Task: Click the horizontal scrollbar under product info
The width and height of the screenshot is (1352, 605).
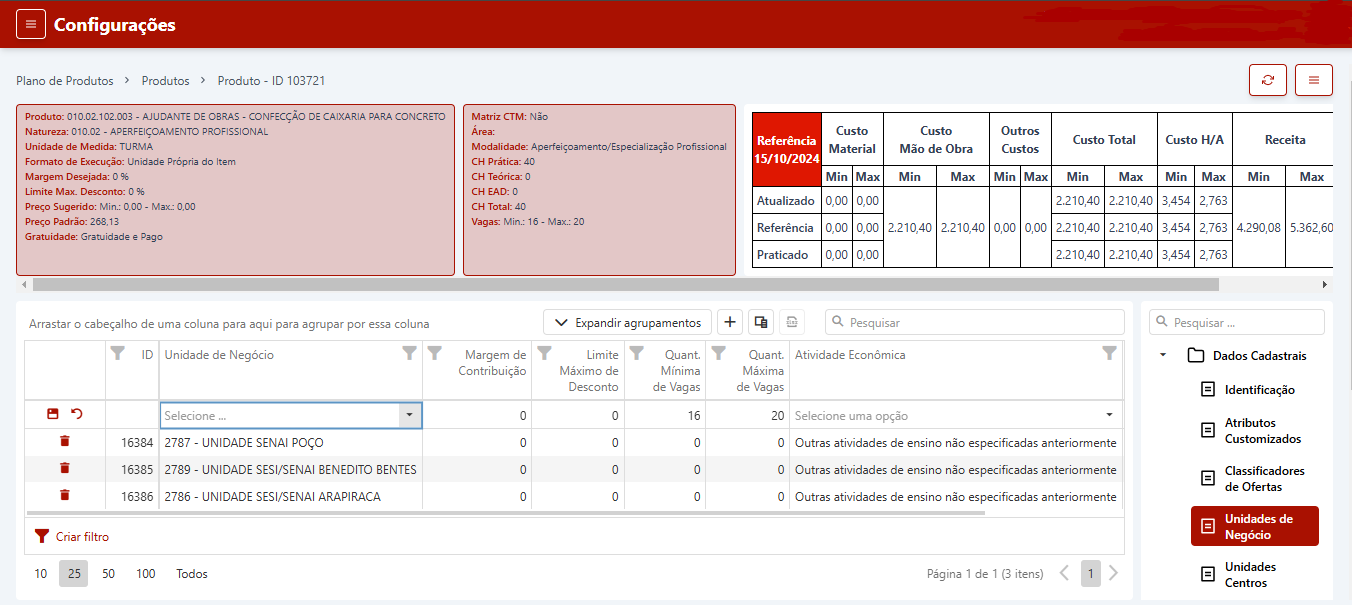Action: click(625, 284)
